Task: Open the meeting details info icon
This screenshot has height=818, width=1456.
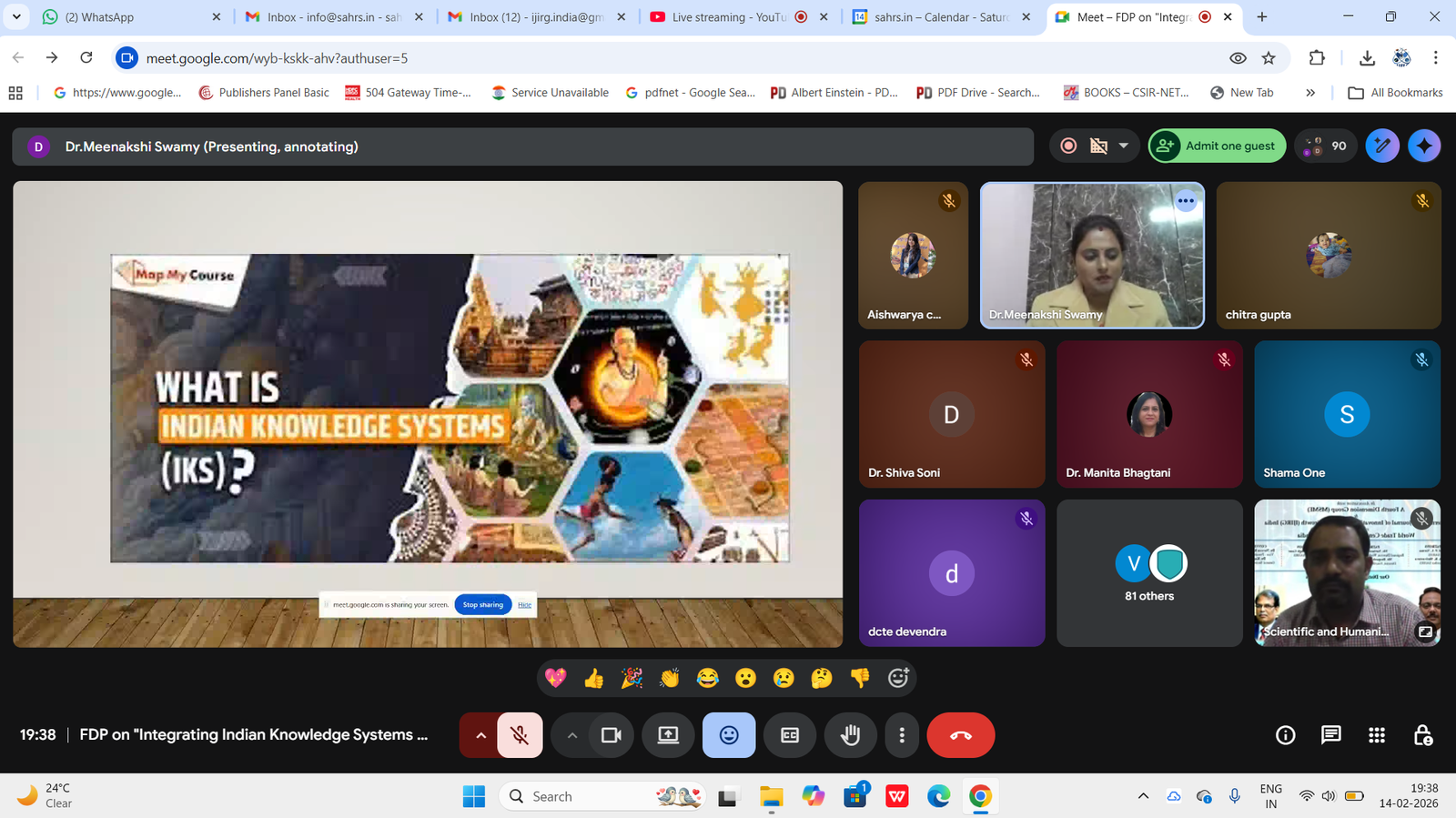Action: point(1285,735)
